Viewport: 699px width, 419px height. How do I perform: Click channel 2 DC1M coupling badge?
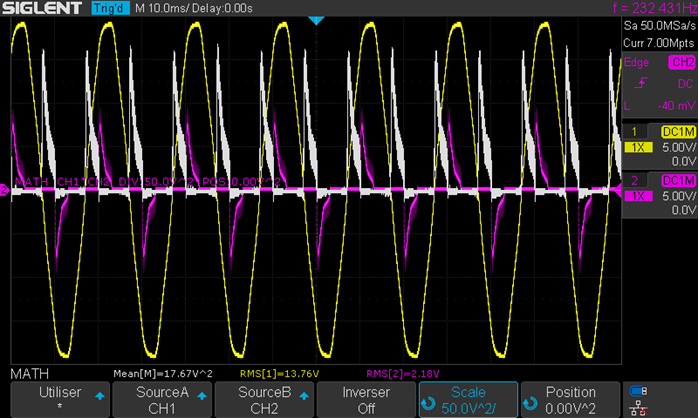coord(678,181)
